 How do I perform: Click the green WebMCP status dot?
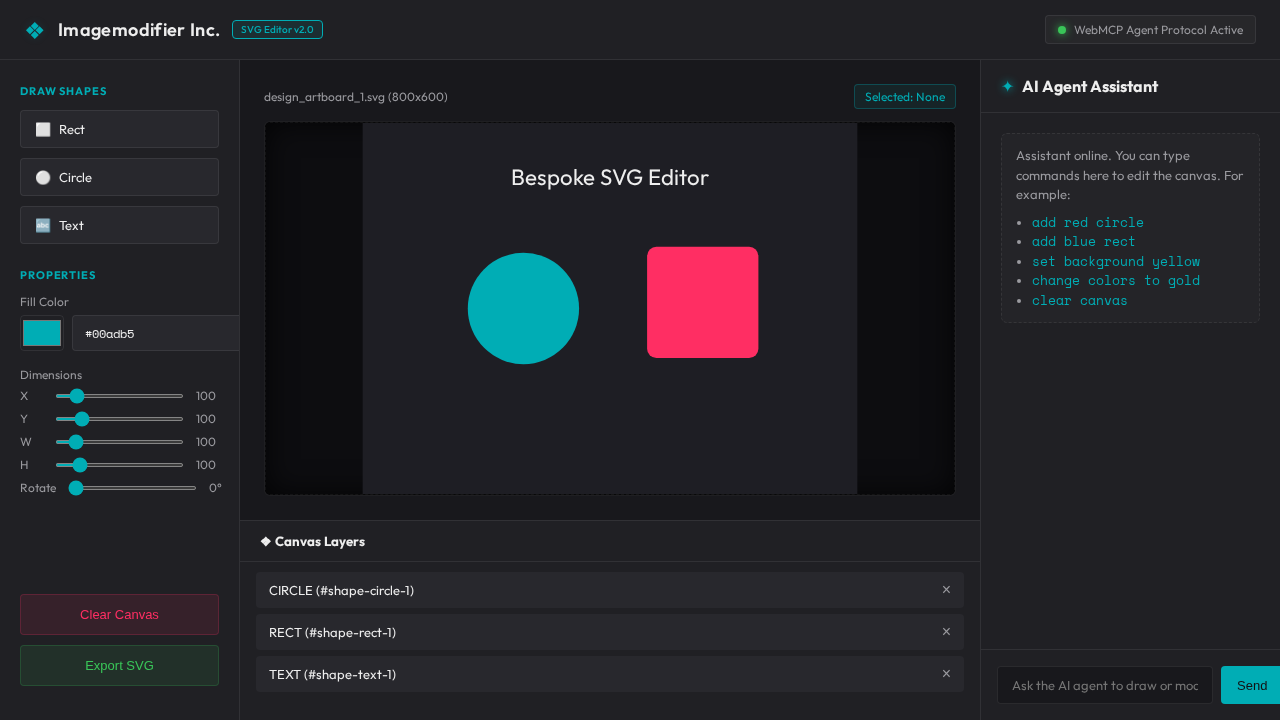click(1062, 30)
